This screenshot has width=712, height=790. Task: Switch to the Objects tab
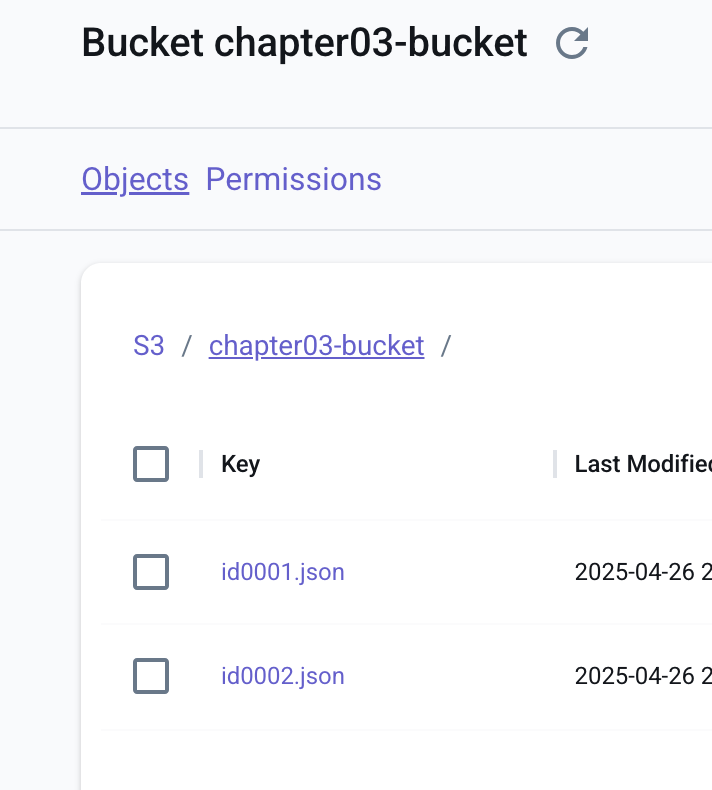click(x=135, y=180)
